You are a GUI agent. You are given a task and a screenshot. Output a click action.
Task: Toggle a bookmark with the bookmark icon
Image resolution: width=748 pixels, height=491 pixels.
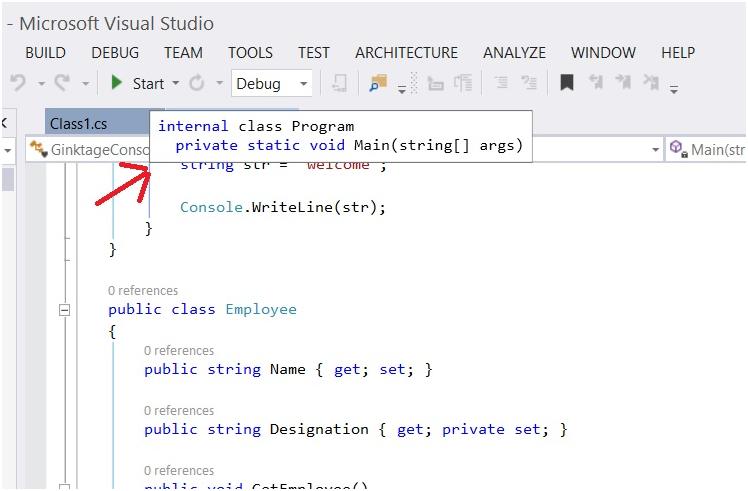566,83
